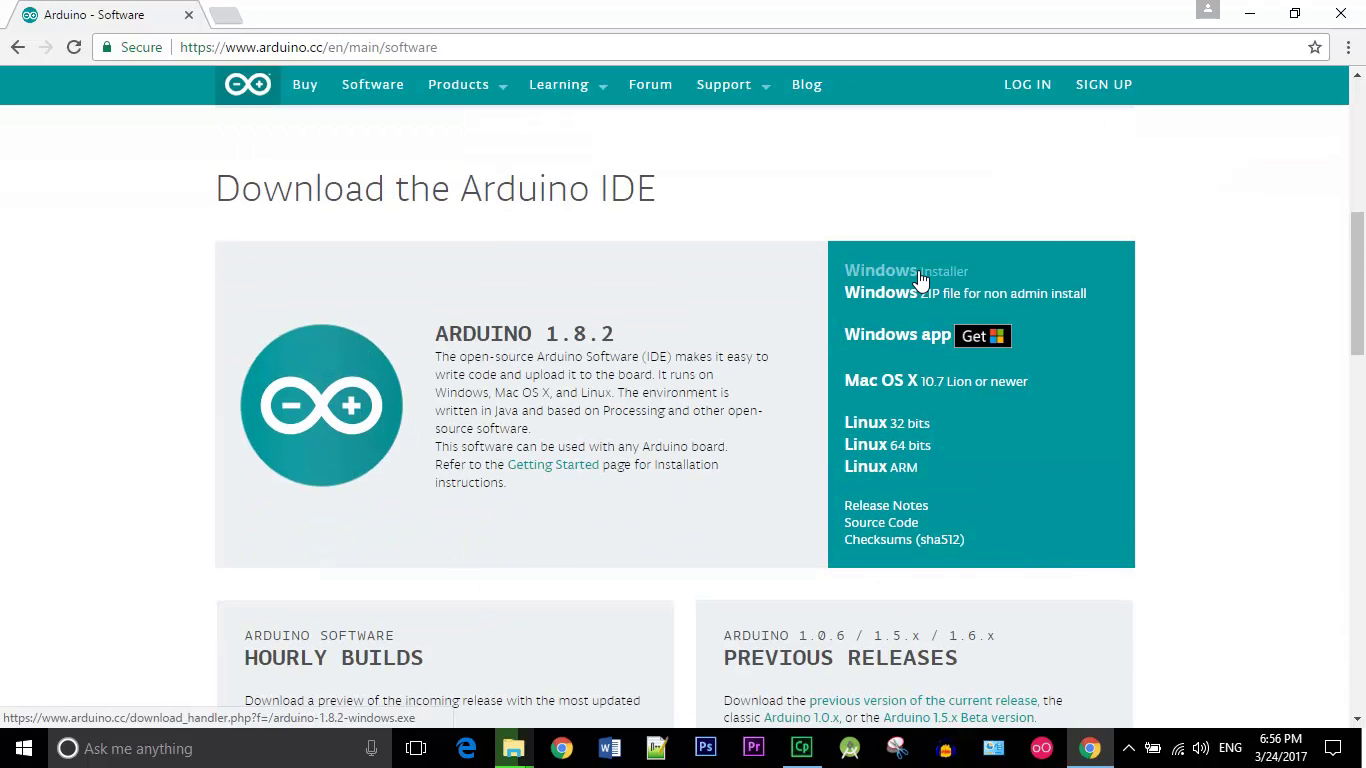Viewport: 1366px width, 768px height.
Task: Launch Microsoft Edge from the taskbar
Action: pos(466,748)
